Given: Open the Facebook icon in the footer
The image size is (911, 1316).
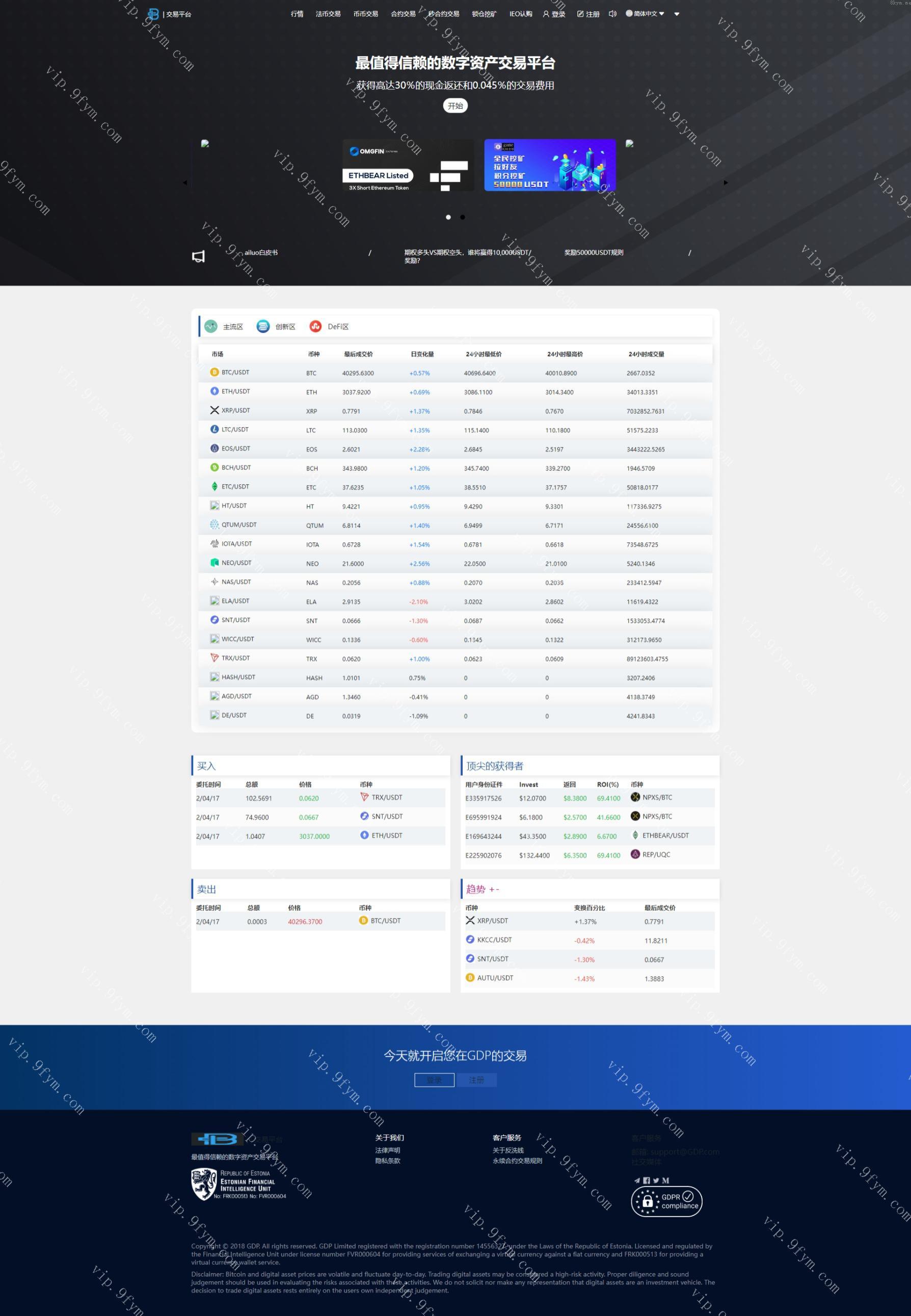Looking at the screenshot, I should [x=647, y=1180].
